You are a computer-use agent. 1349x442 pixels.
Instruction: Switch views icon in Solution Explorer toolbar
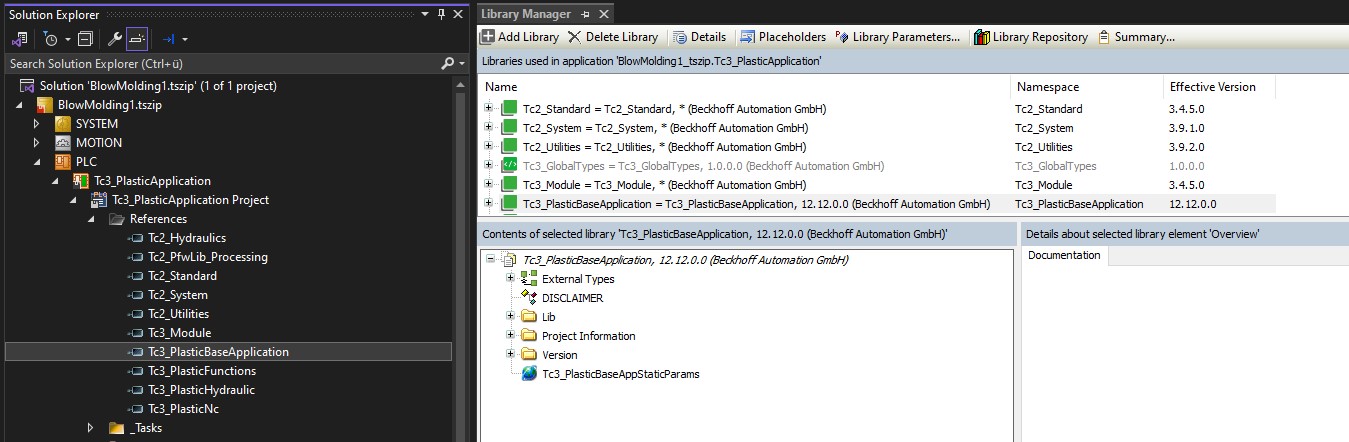pos(20,39)
